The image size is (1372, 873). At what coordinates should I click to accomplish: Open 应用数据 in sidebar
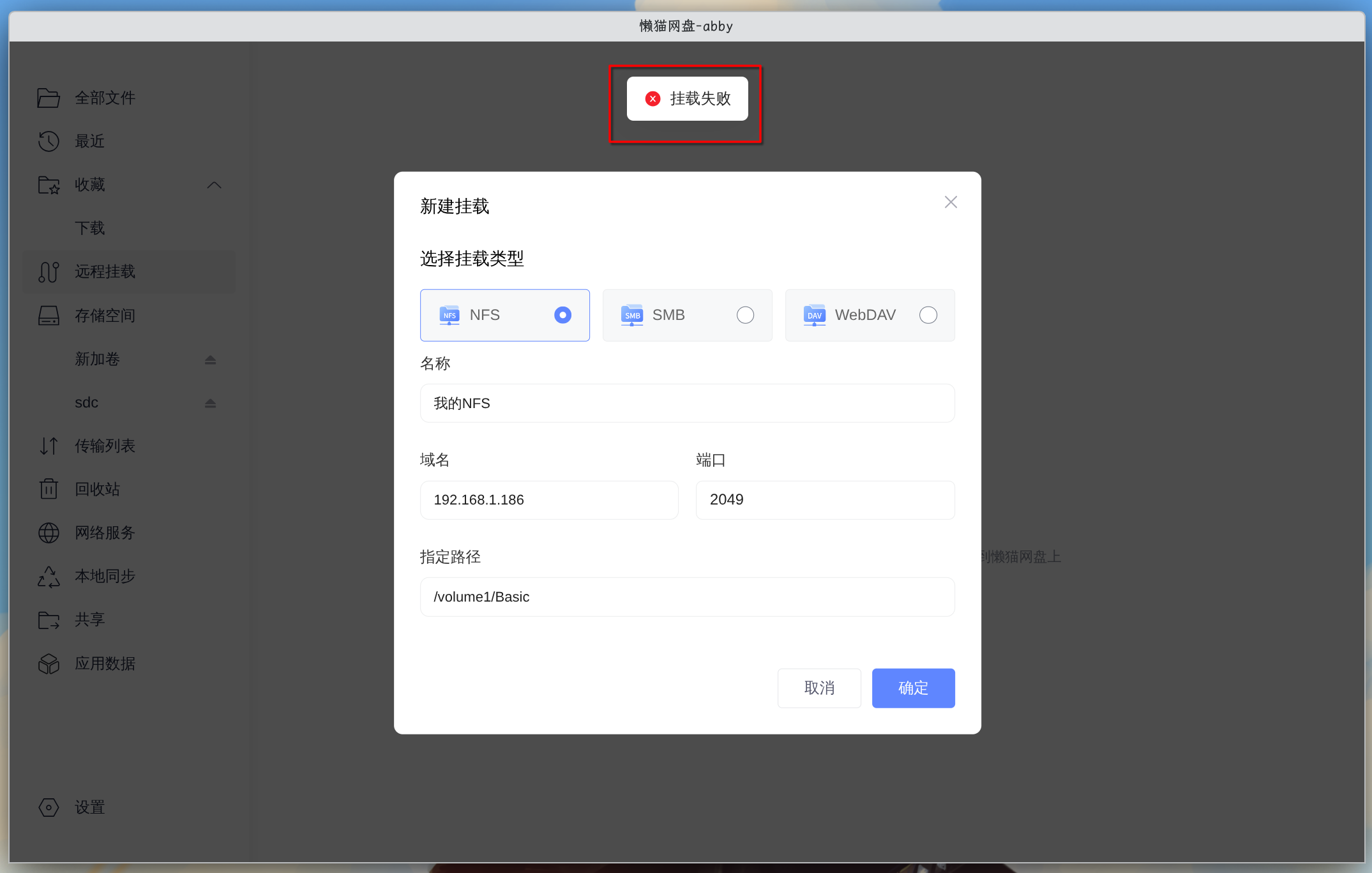point(130,664)
